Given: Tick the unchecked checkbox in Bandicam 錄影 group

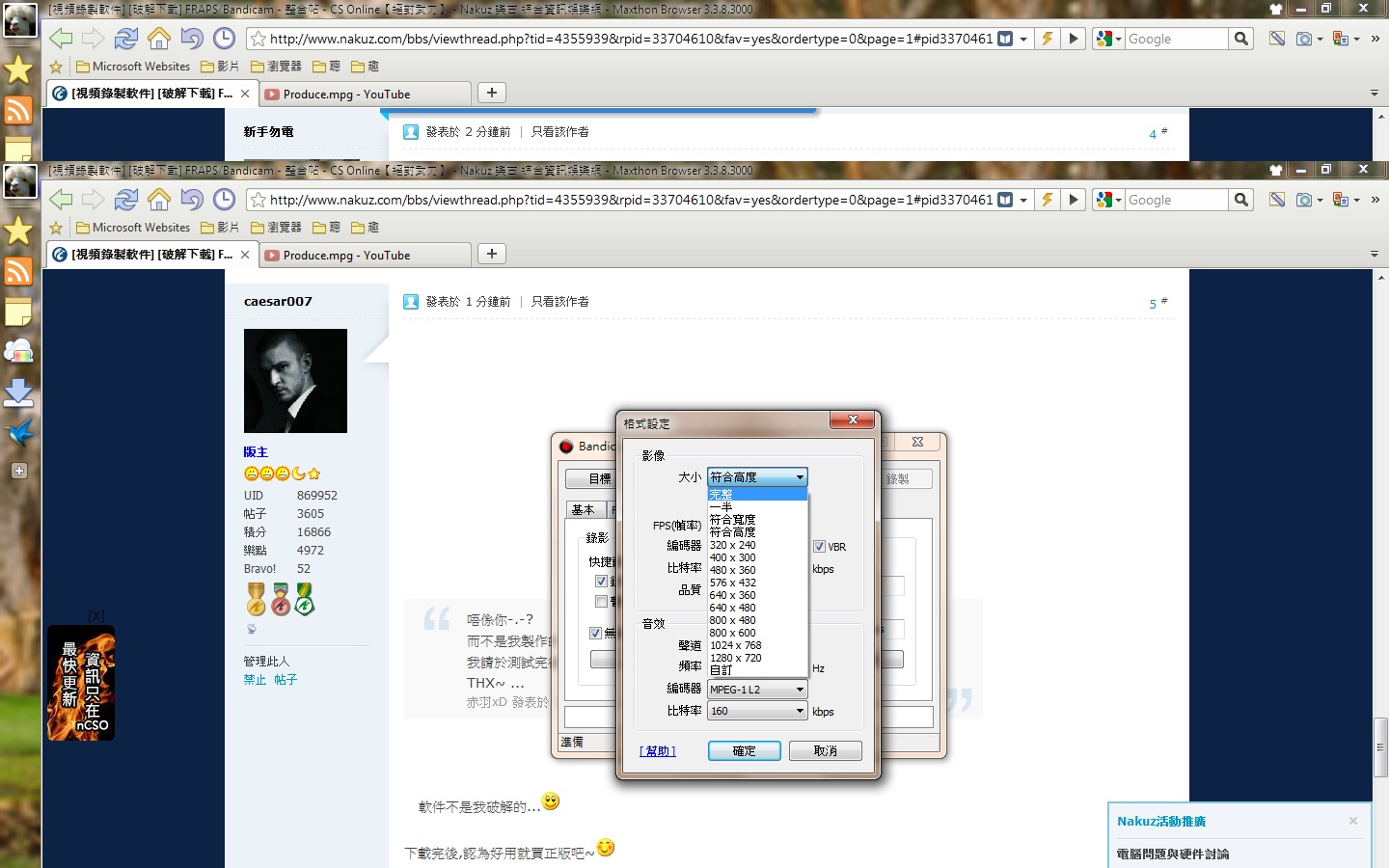Looking at the screenshot, I should coord(601,601).
